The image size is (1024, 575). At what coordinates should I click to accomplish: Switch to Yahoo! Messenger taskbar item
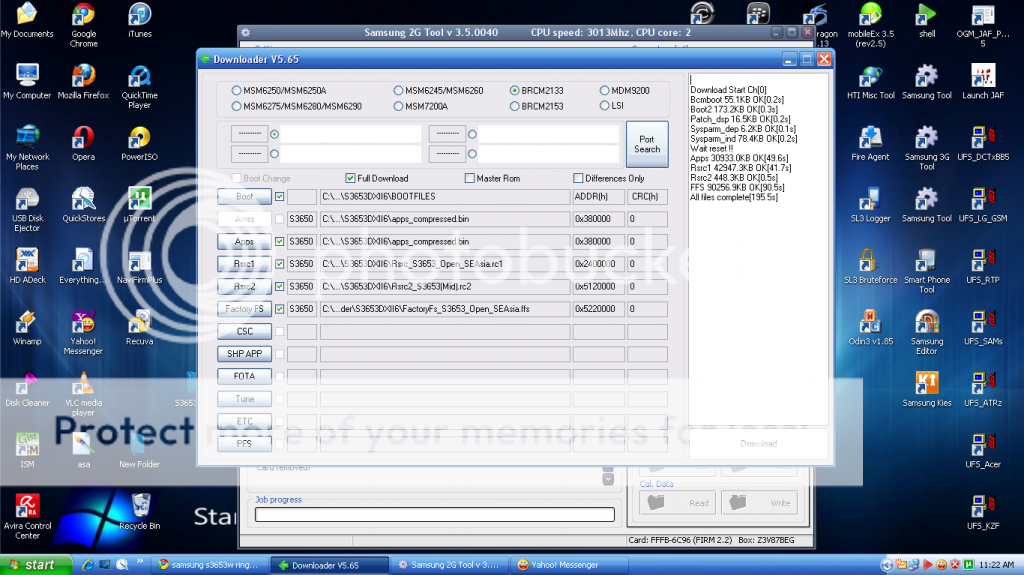pyautogui.click(x=570, y=565)
